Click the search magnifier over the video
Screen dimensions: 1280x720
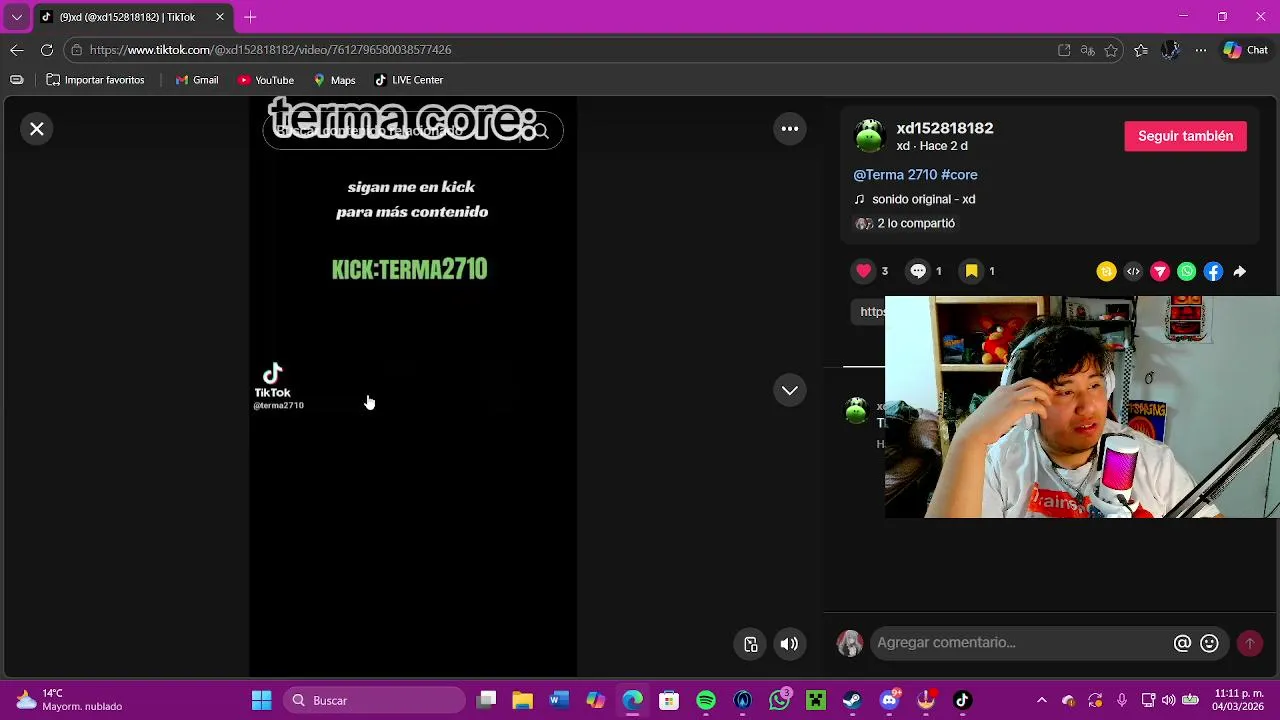(x=541, y=131)
